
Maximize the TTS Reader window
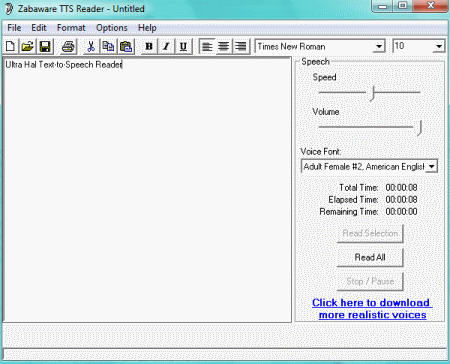point(402,6)
